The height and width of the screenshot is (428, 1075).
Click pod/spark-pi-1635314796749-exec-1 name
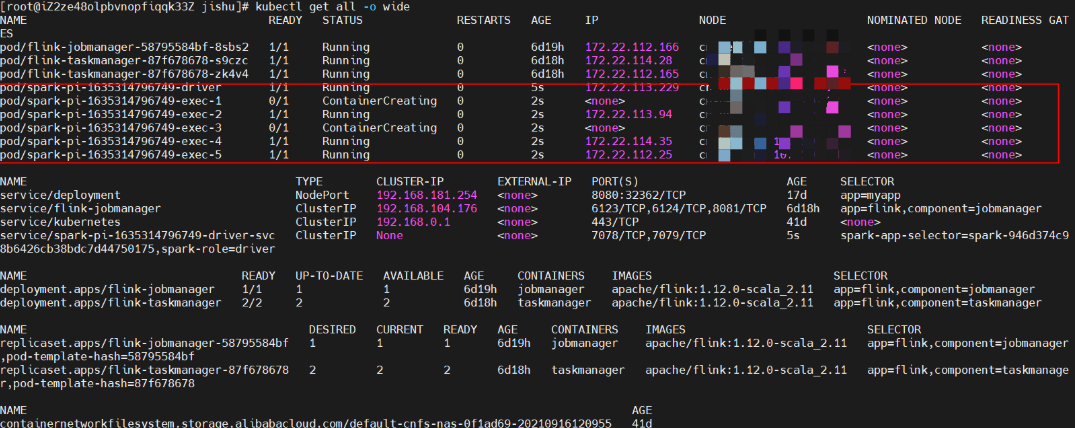pos(111,101)
